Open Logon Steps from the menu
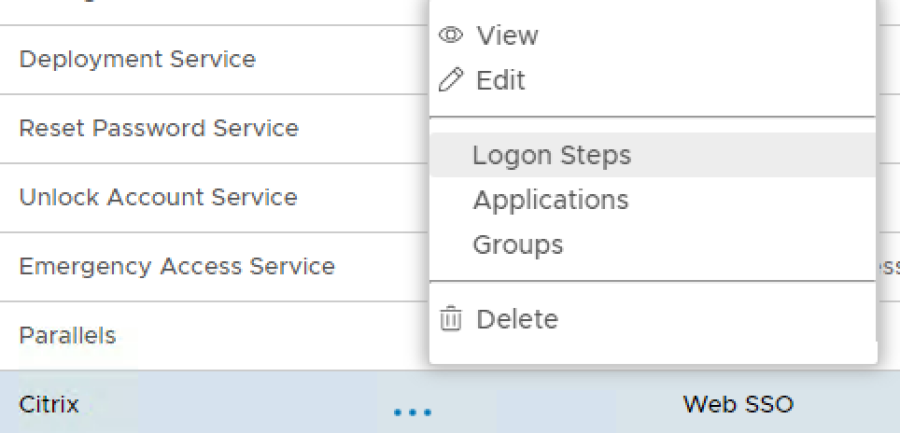900x433 pixels. point(552,156)
